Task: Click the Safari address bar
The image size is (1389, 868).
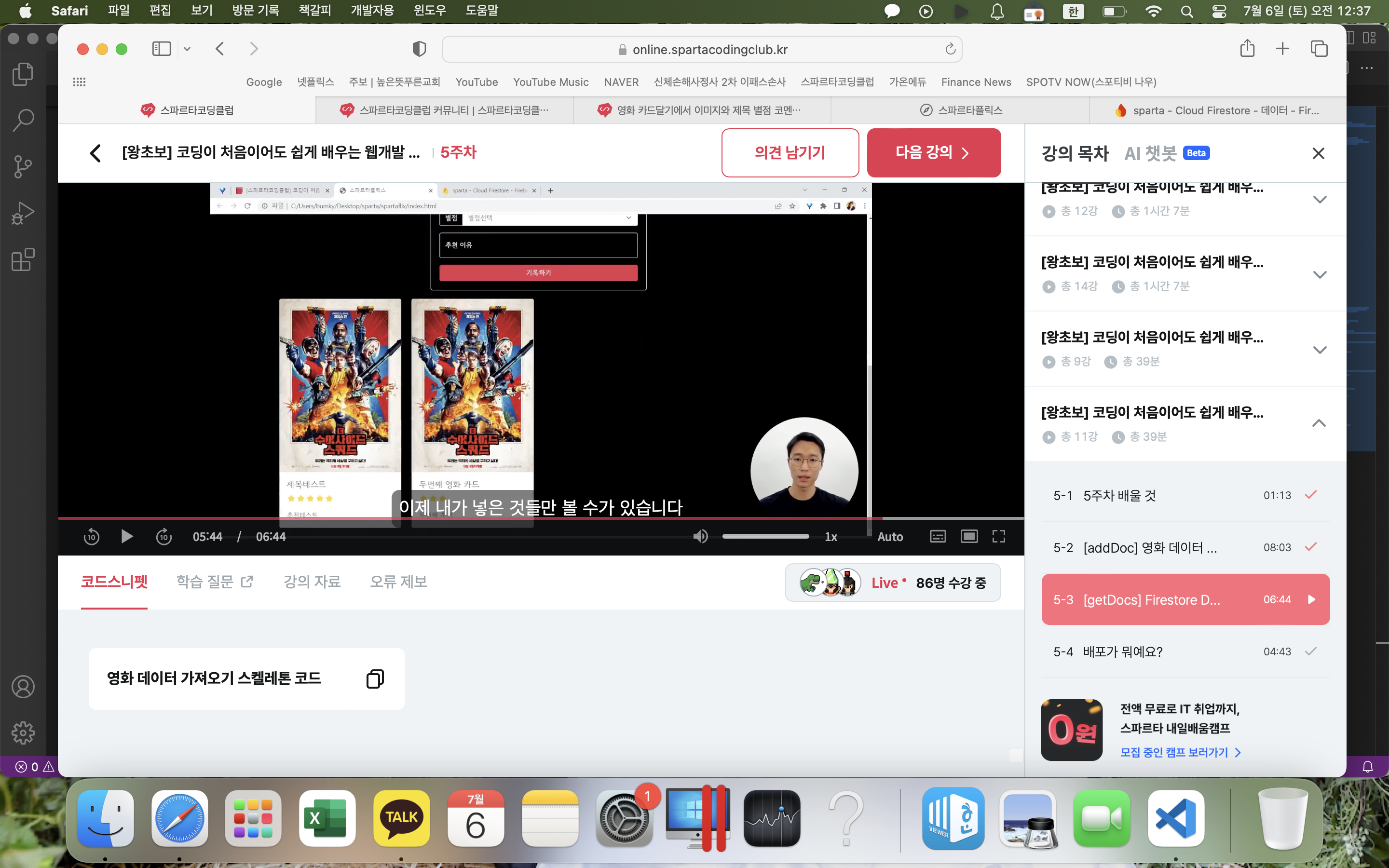Action: (x=701, y=49)
